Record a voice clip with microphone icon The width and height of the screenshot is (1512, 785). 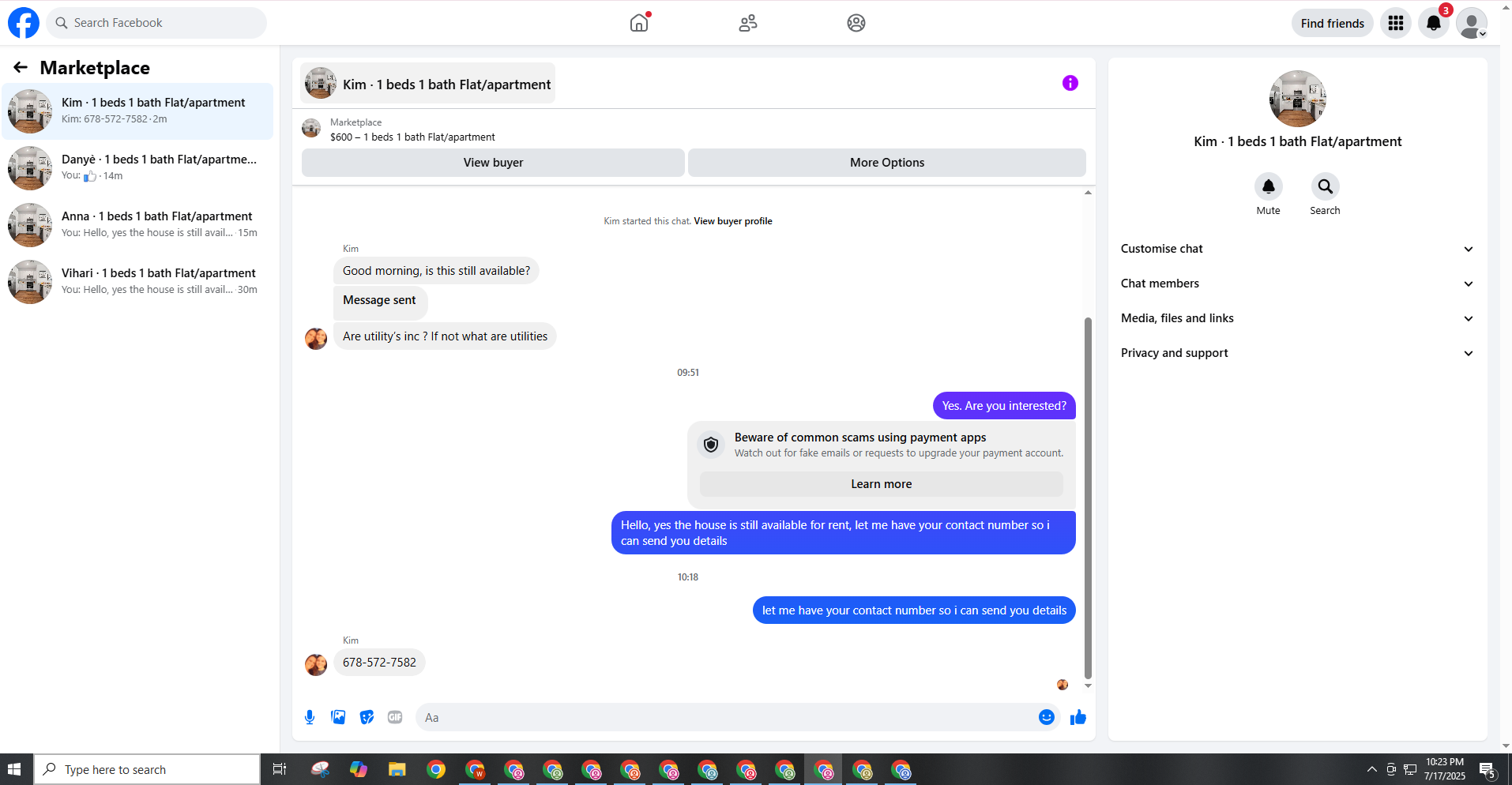click(310, 717)
